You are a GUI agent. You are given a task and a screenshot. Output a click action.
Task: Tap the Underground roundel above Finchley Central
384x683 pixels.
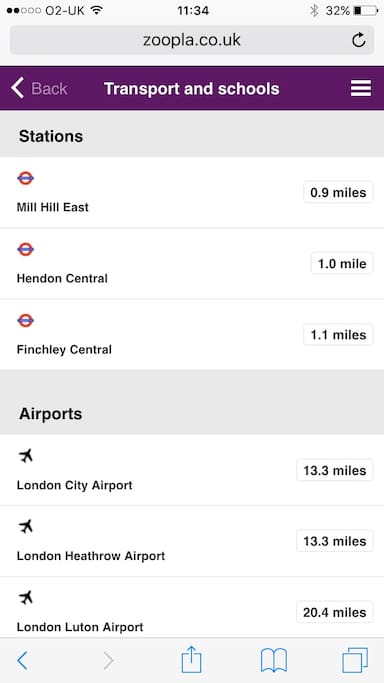[x=26, y=321]
